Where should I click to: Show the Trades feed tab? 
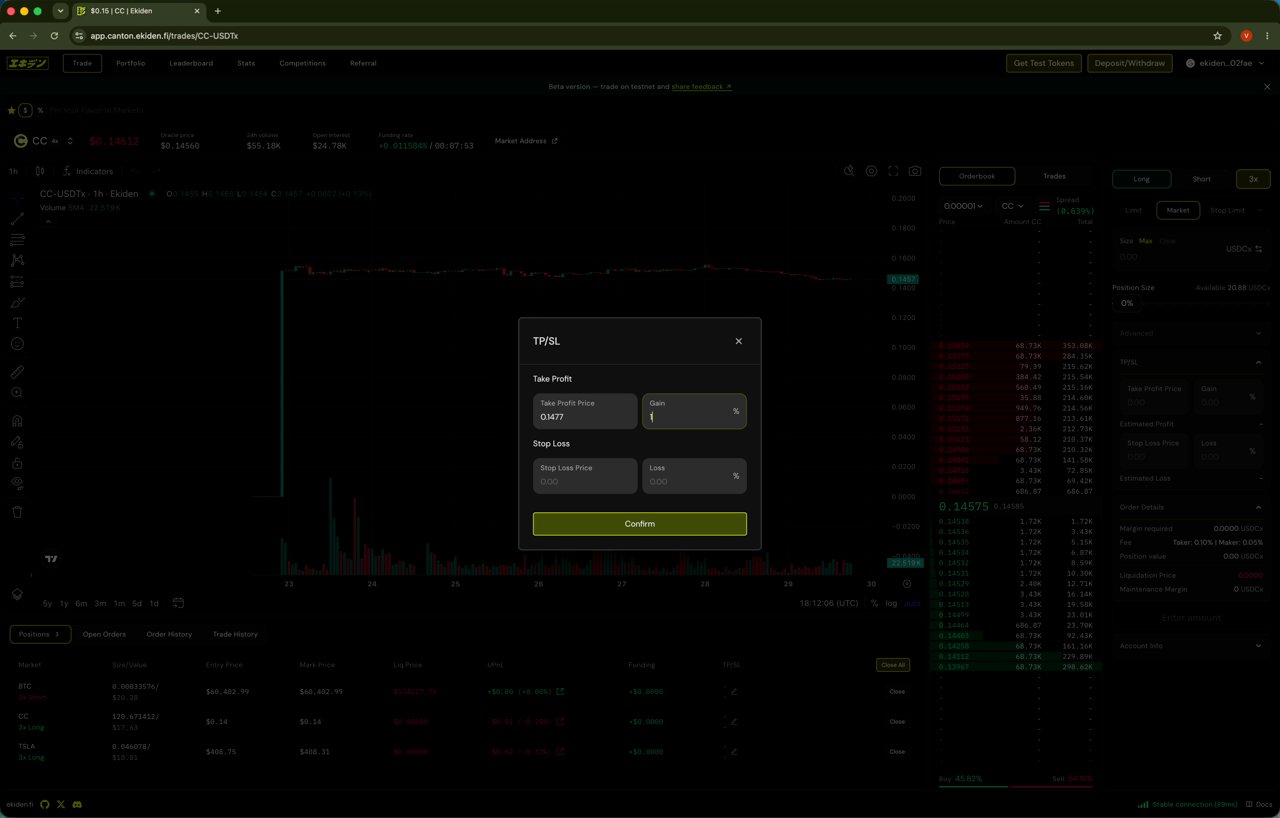1055,176
